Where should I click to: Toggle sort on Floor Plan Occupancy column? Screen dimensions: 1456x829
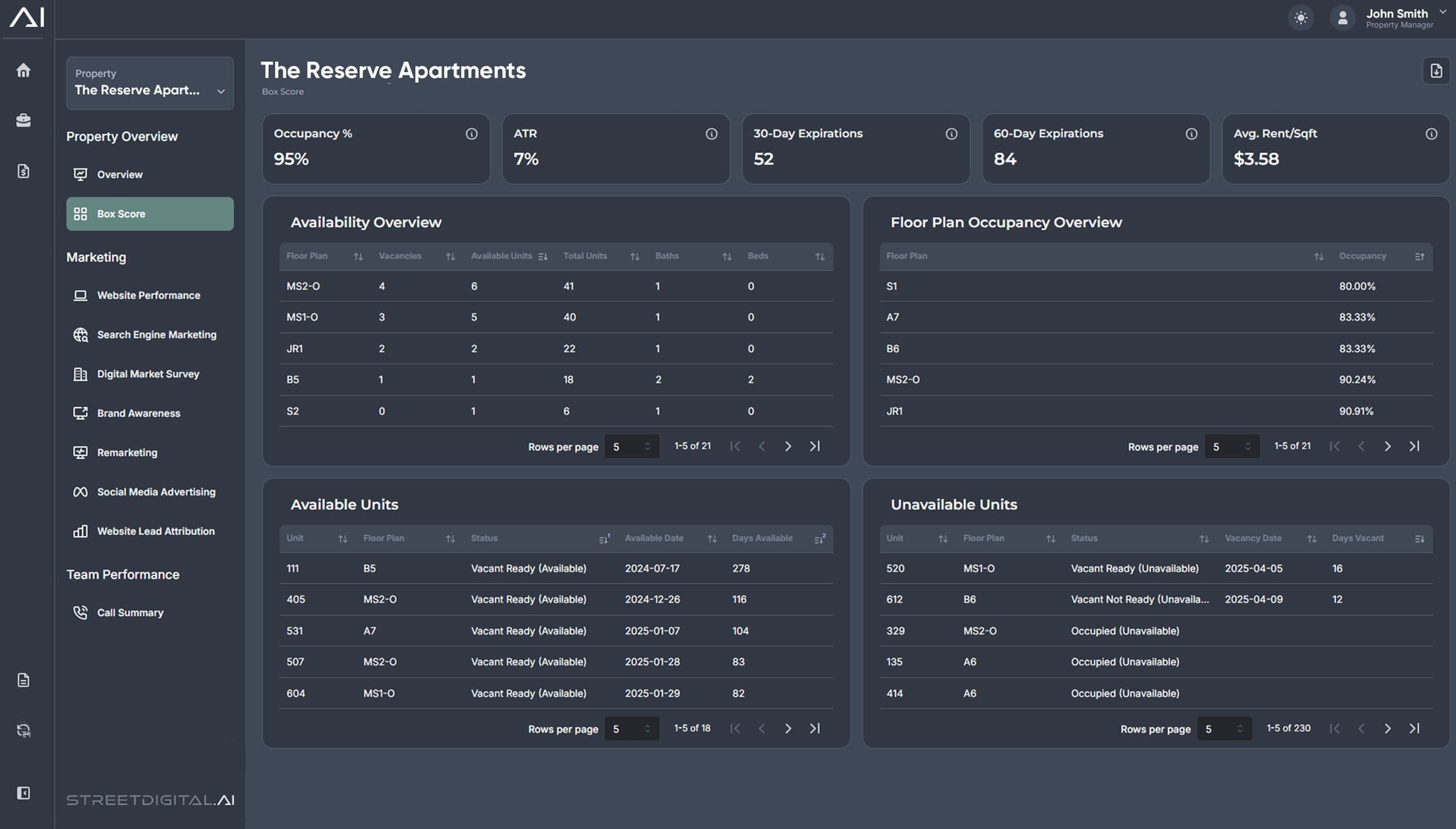point(1419,257)
